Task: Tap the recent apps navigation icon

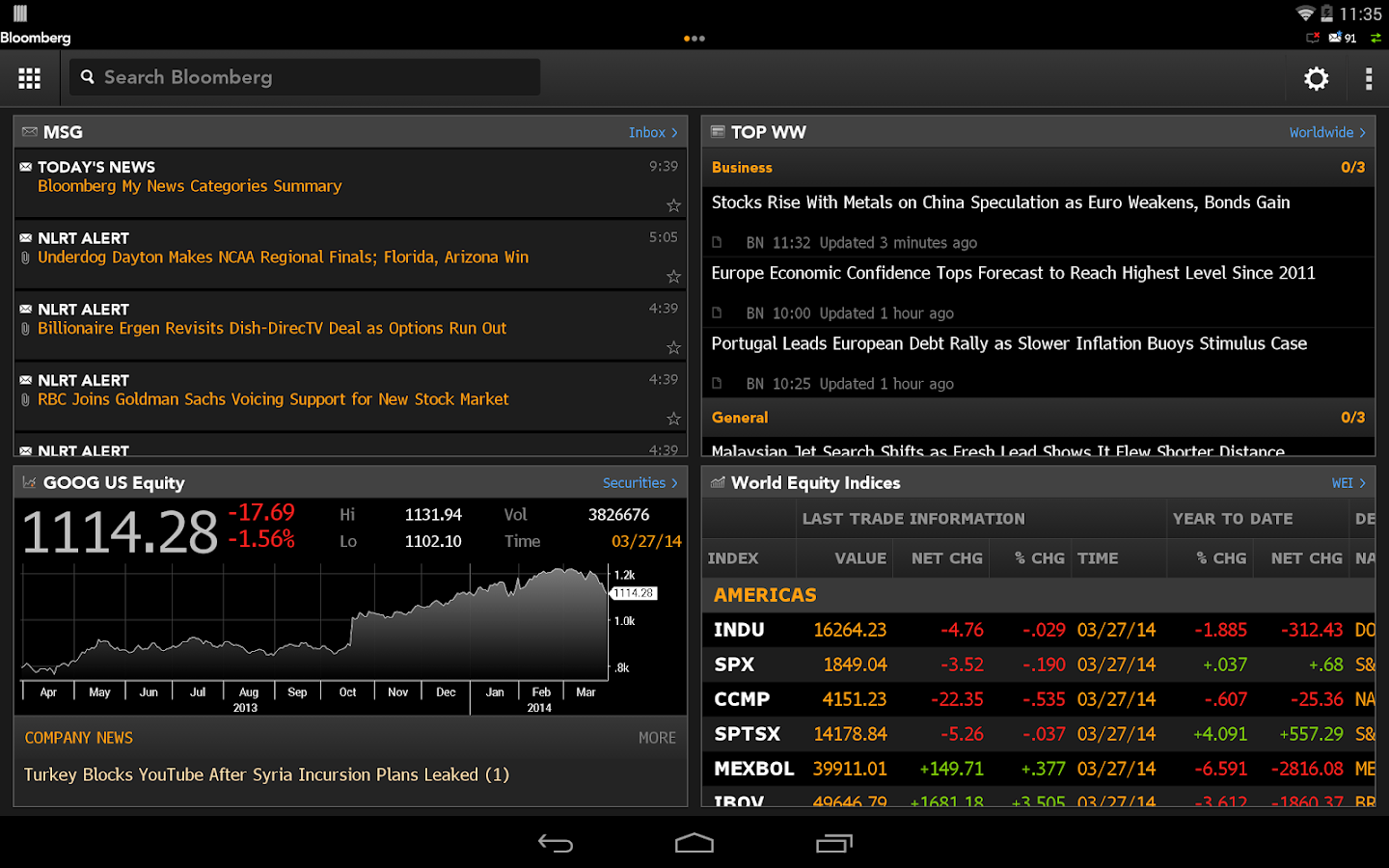Action: (834, 844)
